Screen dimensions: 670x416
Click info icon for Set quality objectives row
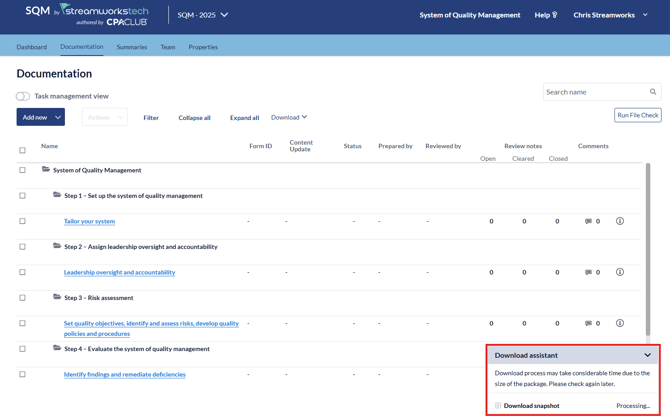click(620, 323)
